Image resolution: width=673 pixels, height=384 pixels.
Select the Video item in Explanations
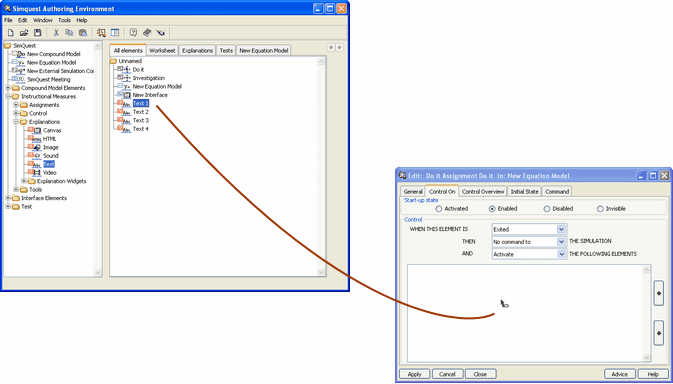pos(49,172)
